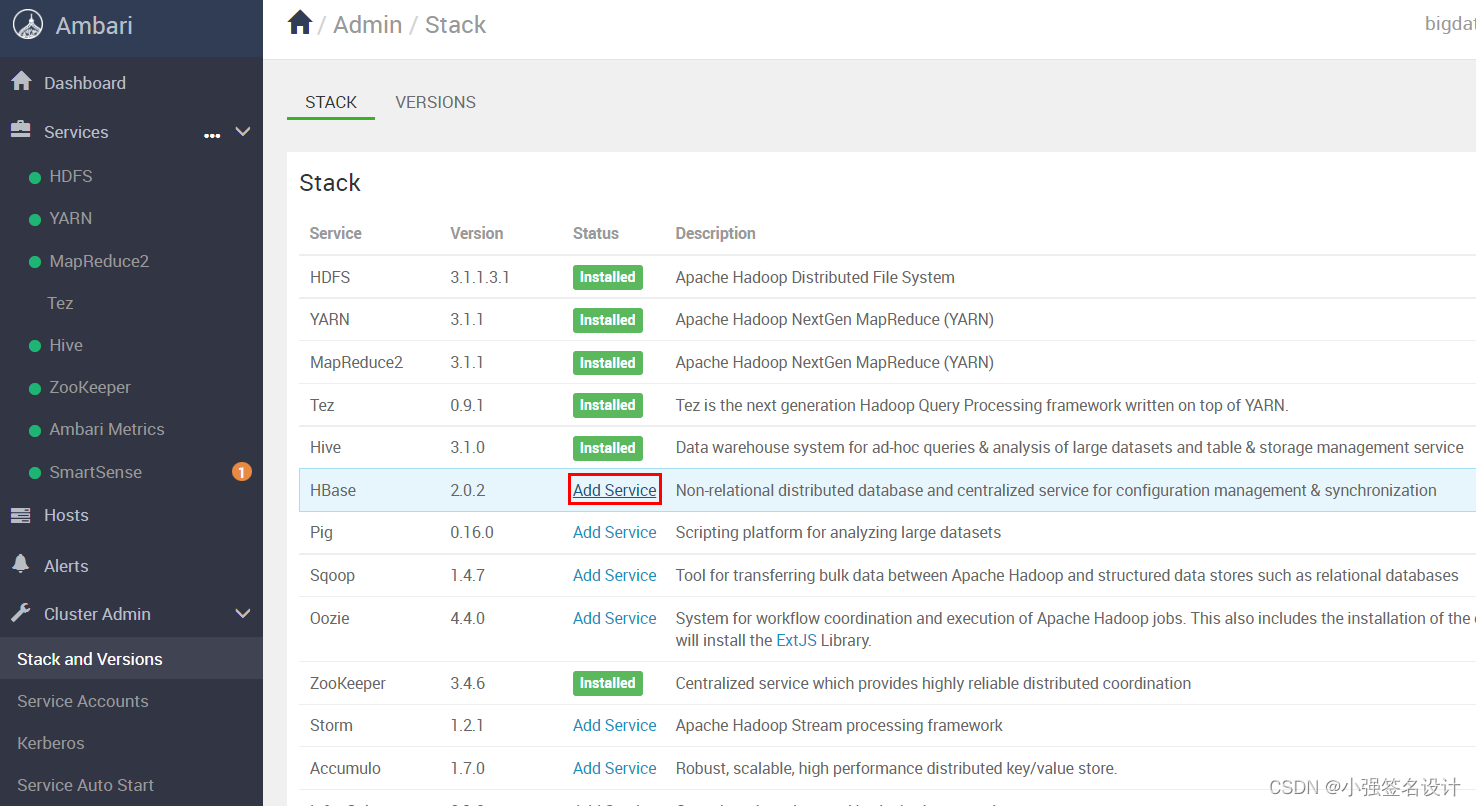Click the Installed badge for Hive
The image size is (1476, 806).
pyautogui.click(x=608, y=448)
